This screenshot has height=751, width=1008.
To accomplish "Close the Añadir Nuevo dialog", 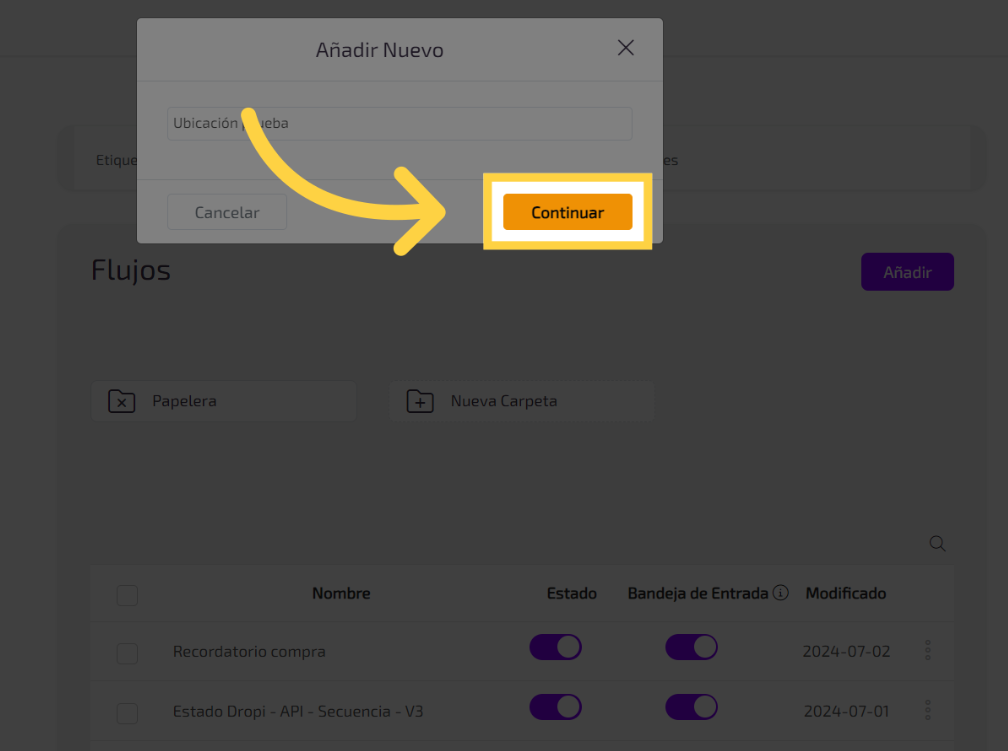I will pyautogui.click(x=626, y=48).
